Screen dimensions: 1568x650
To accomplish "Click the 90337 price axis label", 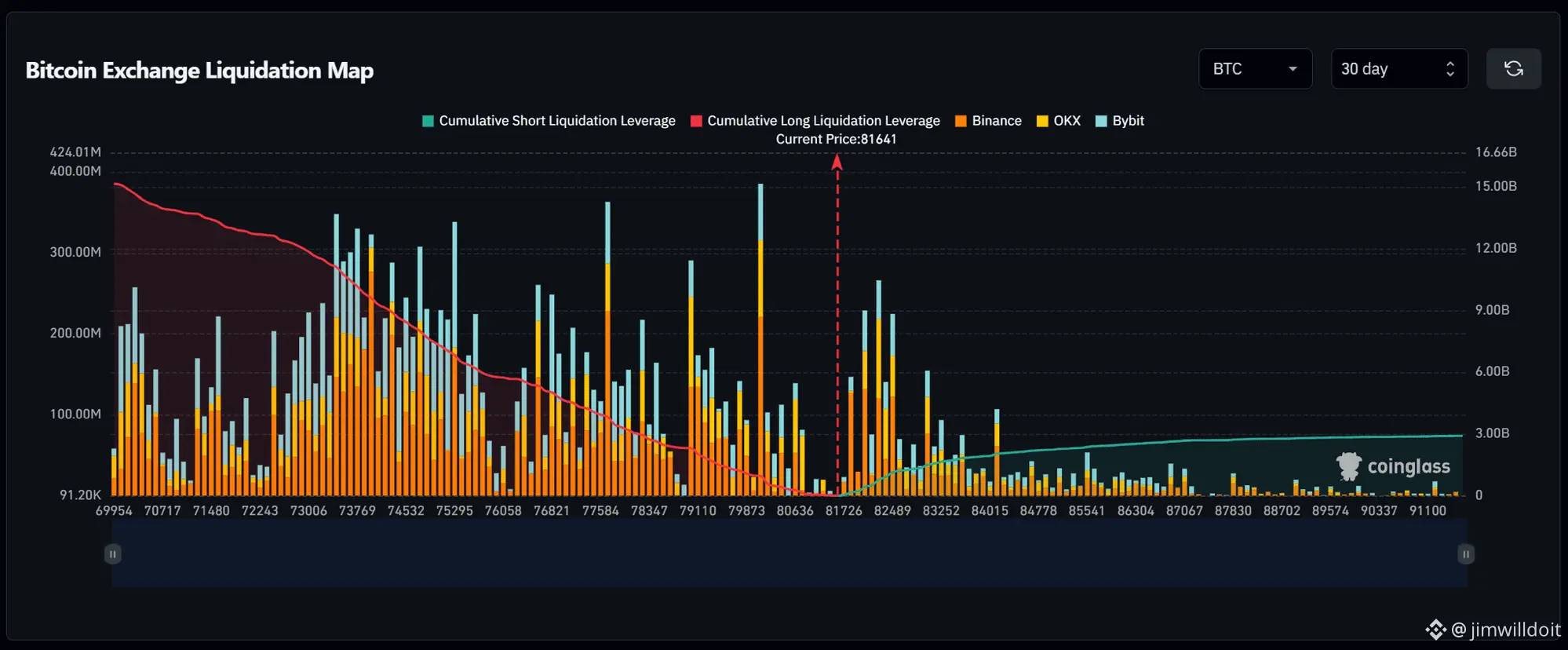I will coord(1379,511).
